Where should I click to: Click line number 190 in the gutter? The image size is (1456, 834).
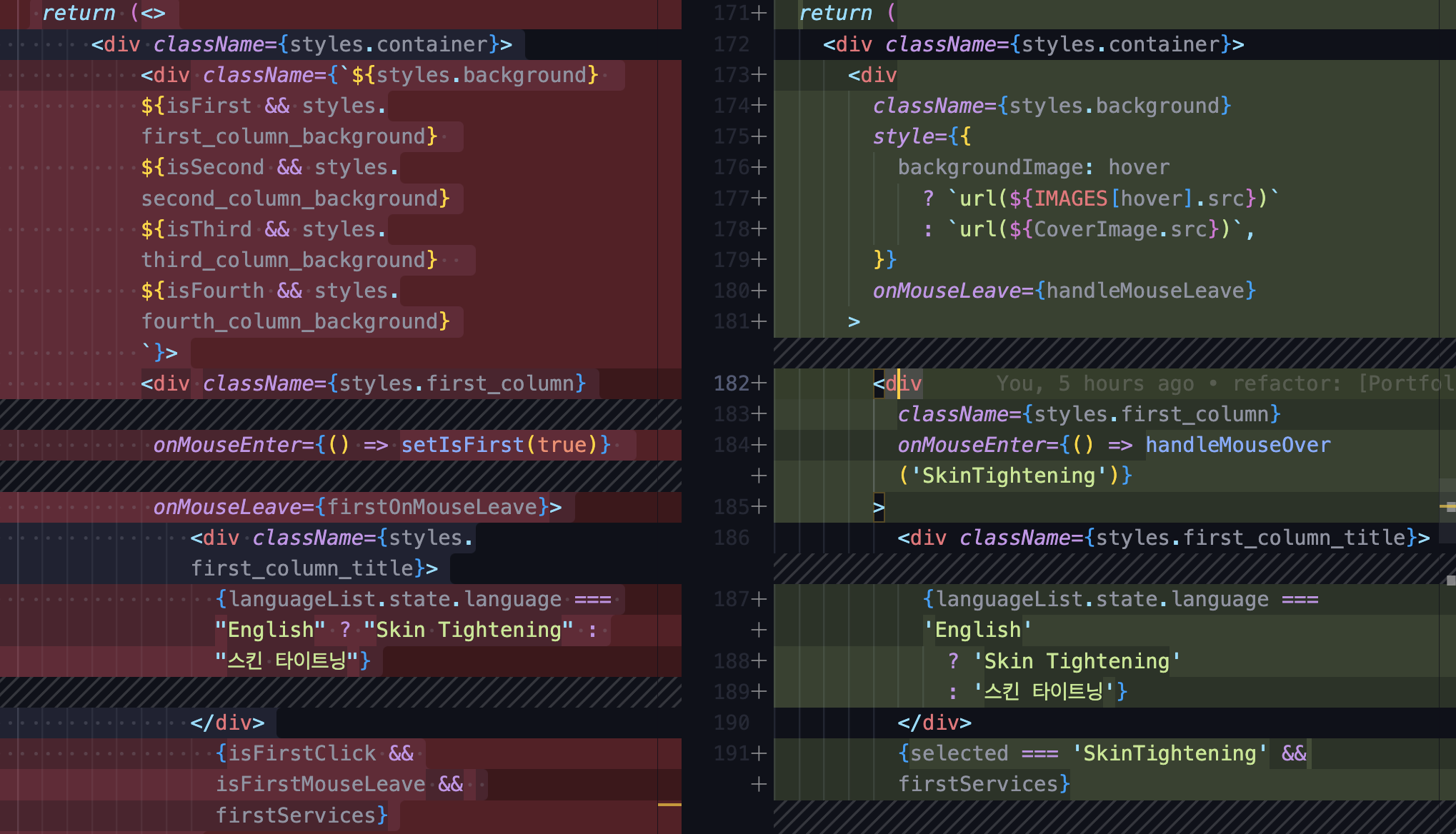point(732,723)
